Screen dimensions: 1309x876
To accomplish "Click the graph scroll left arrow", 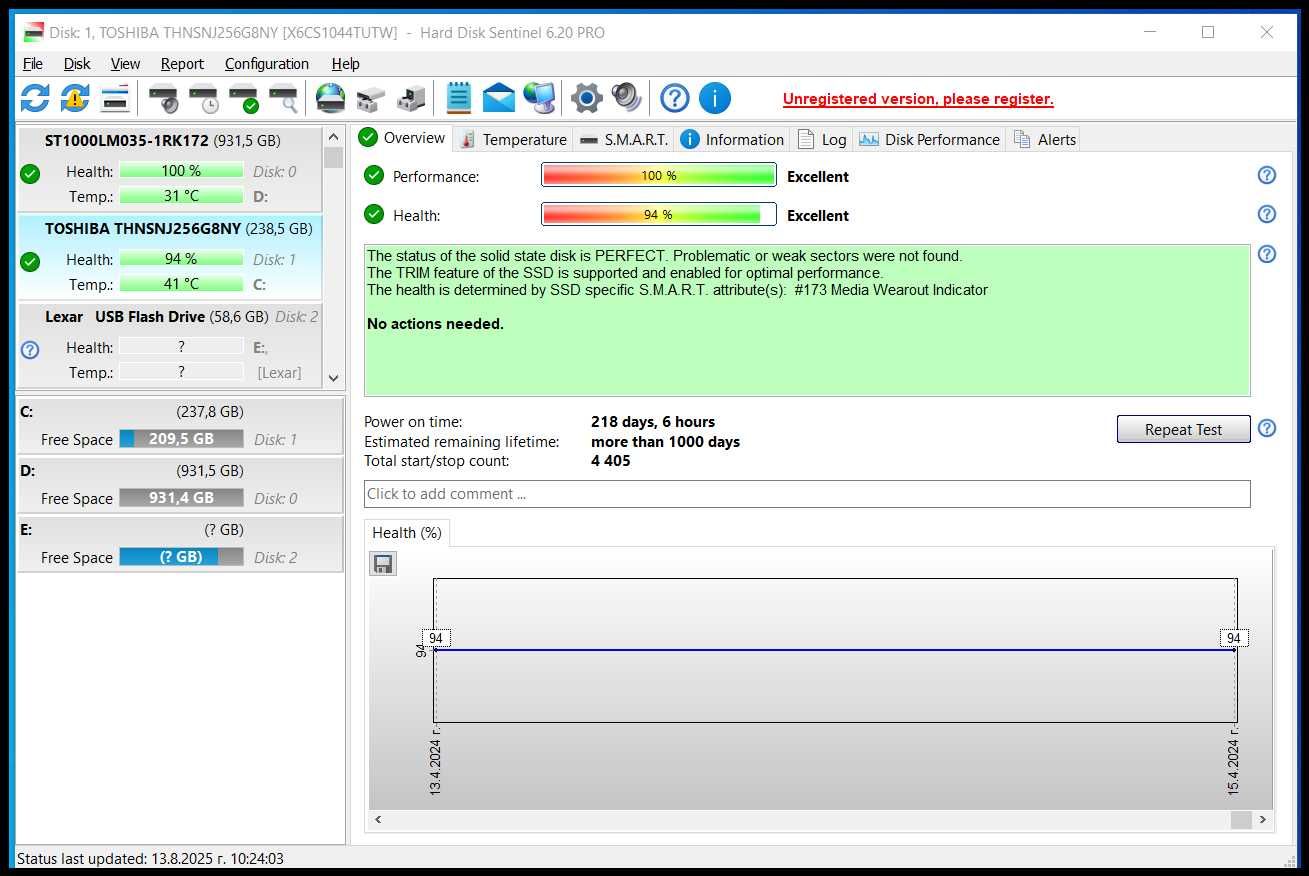I will click(x=378, y=819).
